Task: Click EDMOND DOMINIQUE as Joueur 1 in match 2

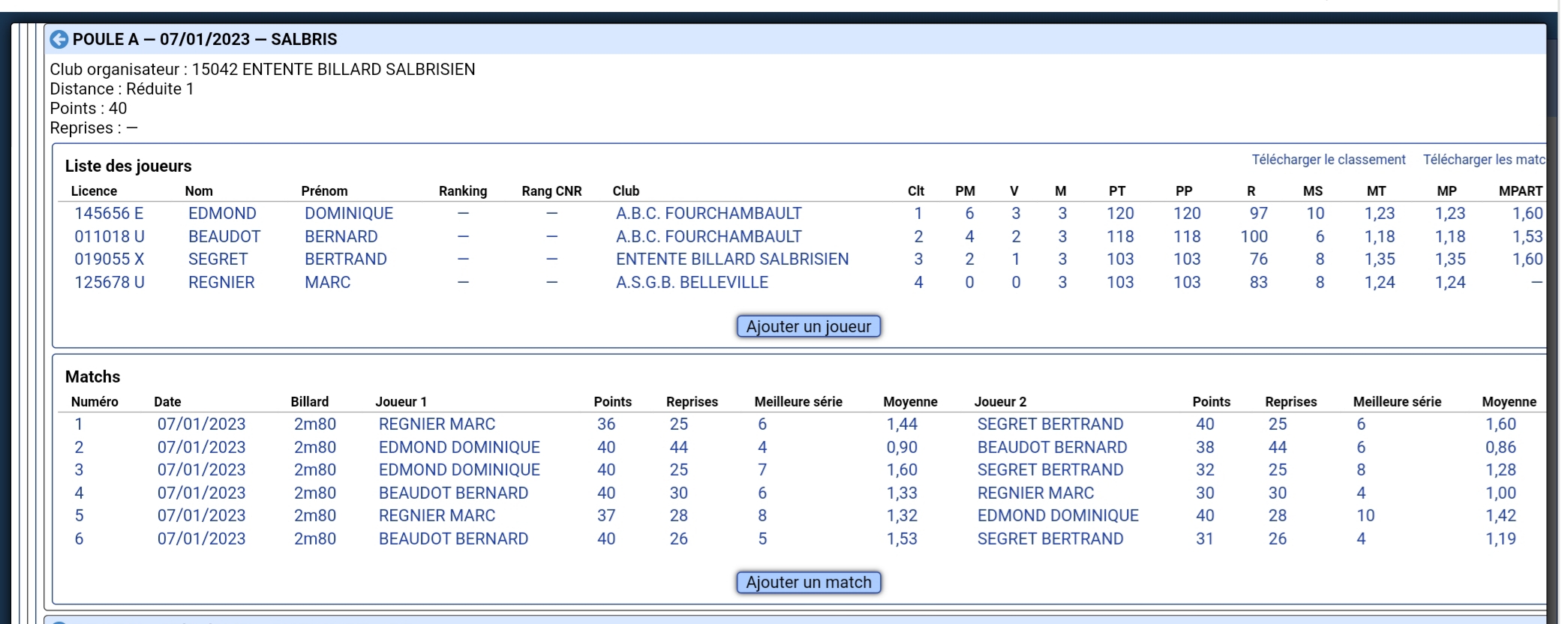Action: [x=459, y=448]
